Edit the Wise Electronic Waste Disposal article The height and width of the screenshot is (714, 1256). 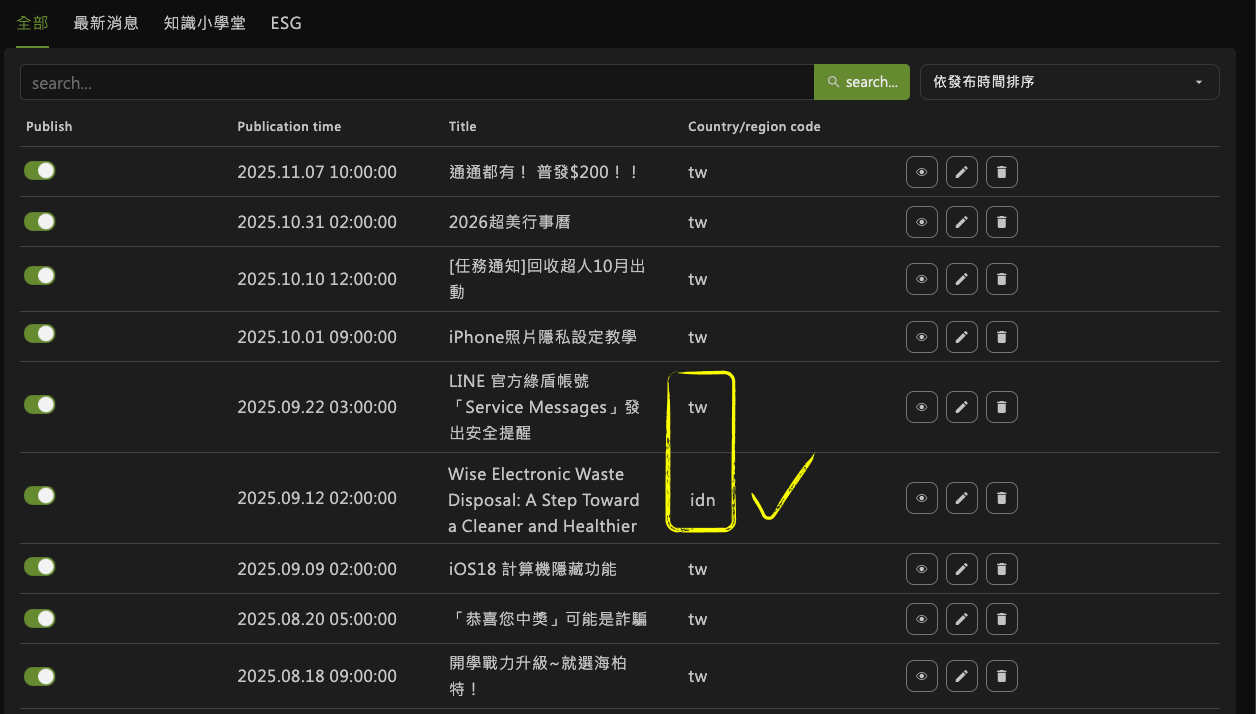962,498
